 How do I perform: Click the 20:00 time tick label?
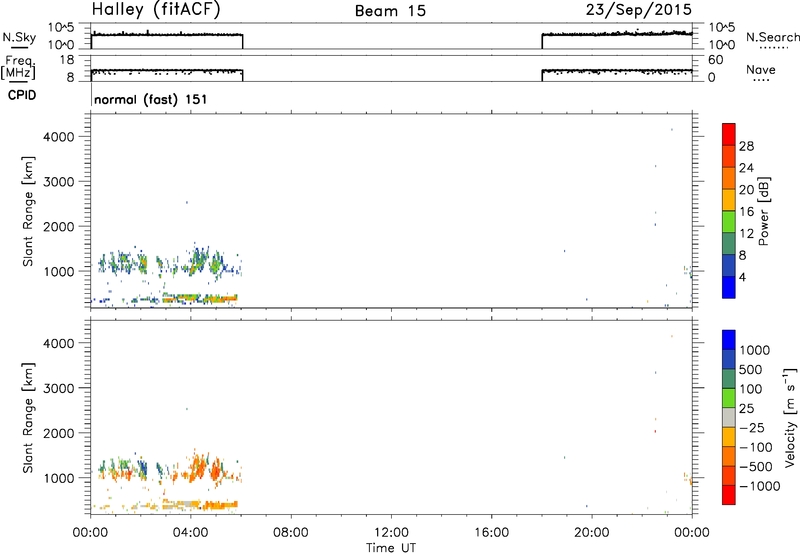tap(591, 533)
